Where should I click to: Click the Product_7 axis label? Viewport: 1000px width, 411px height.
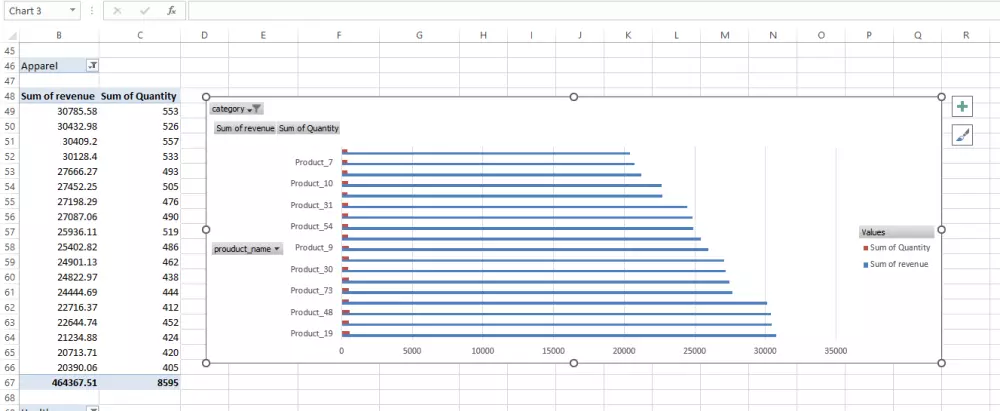point(314,162)
